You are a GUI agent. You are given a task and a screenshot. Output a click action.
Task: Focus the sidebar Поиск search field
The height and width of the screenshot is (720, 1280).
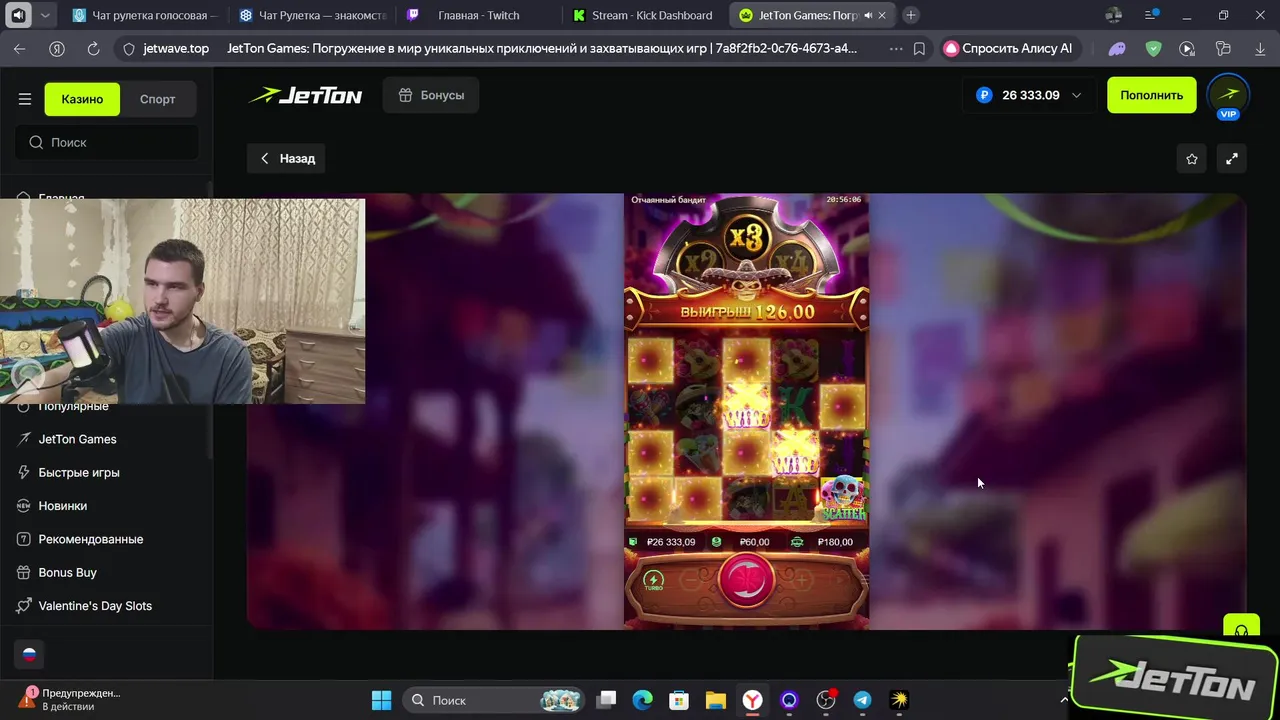pyautogui.click(x=107, y=142)
